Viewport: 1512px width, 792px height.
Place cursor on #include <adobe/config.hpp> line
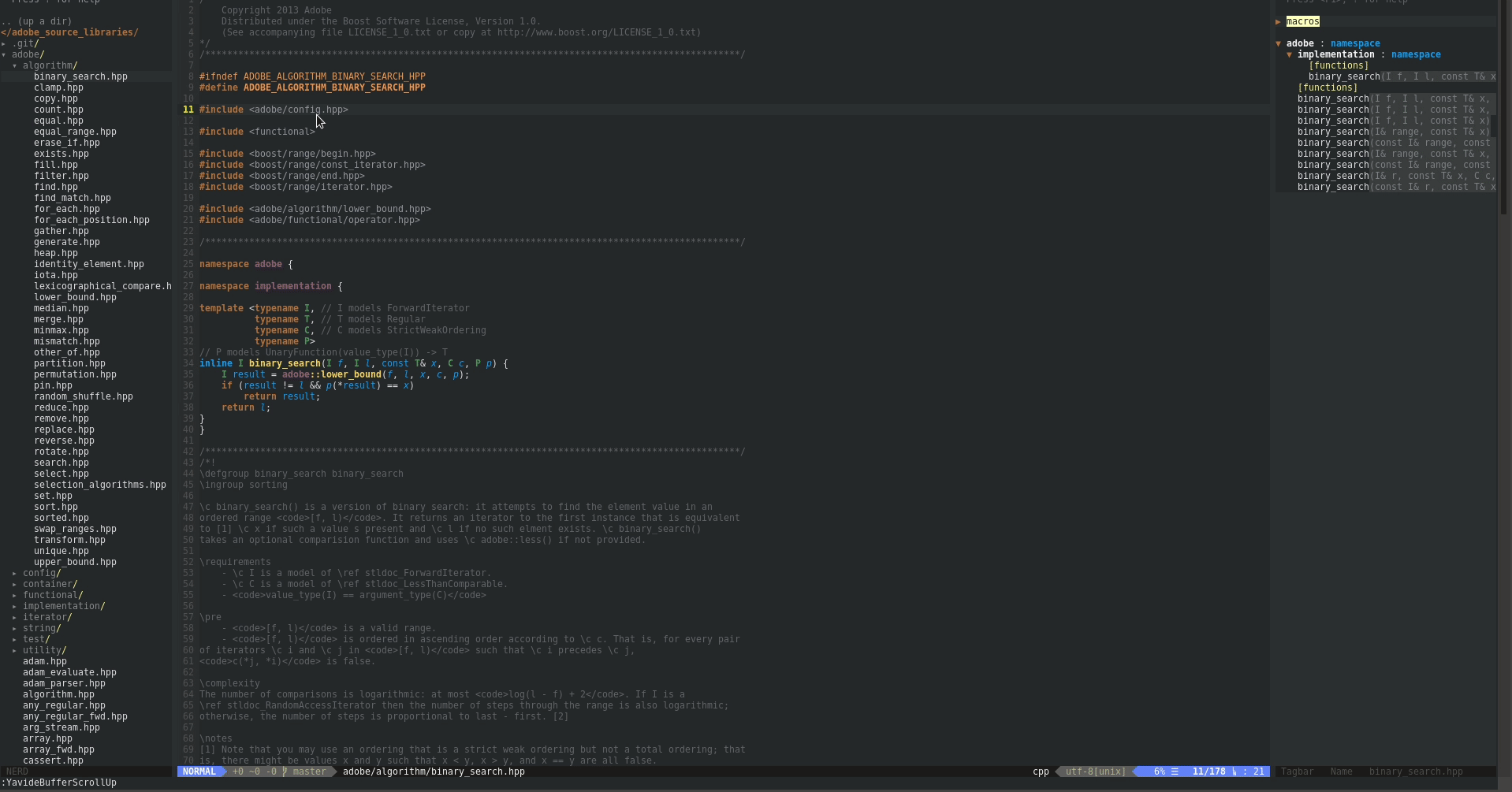pos(274,110)
